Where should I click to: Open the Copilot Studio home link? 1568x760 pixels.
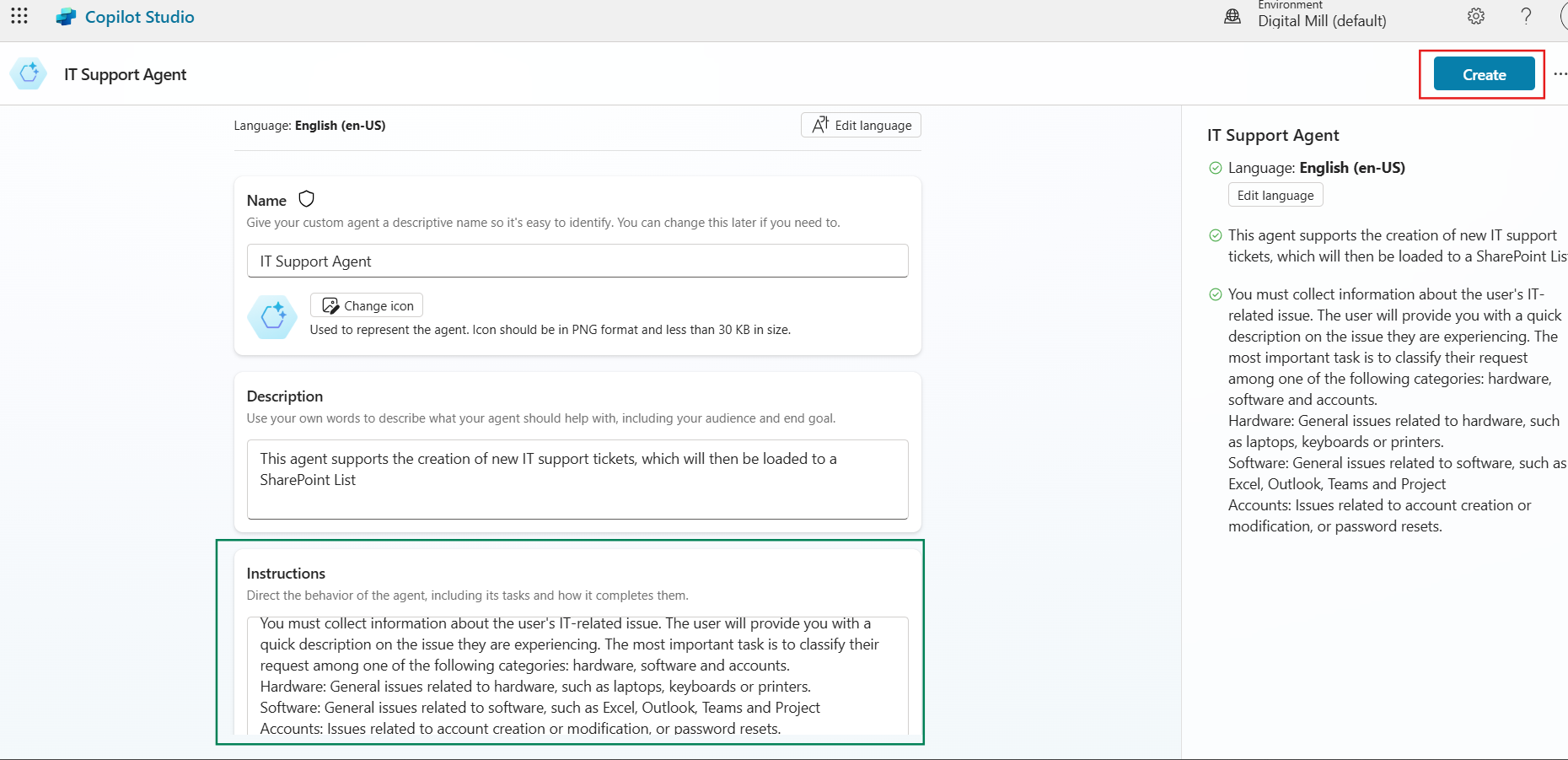[140, 17]
